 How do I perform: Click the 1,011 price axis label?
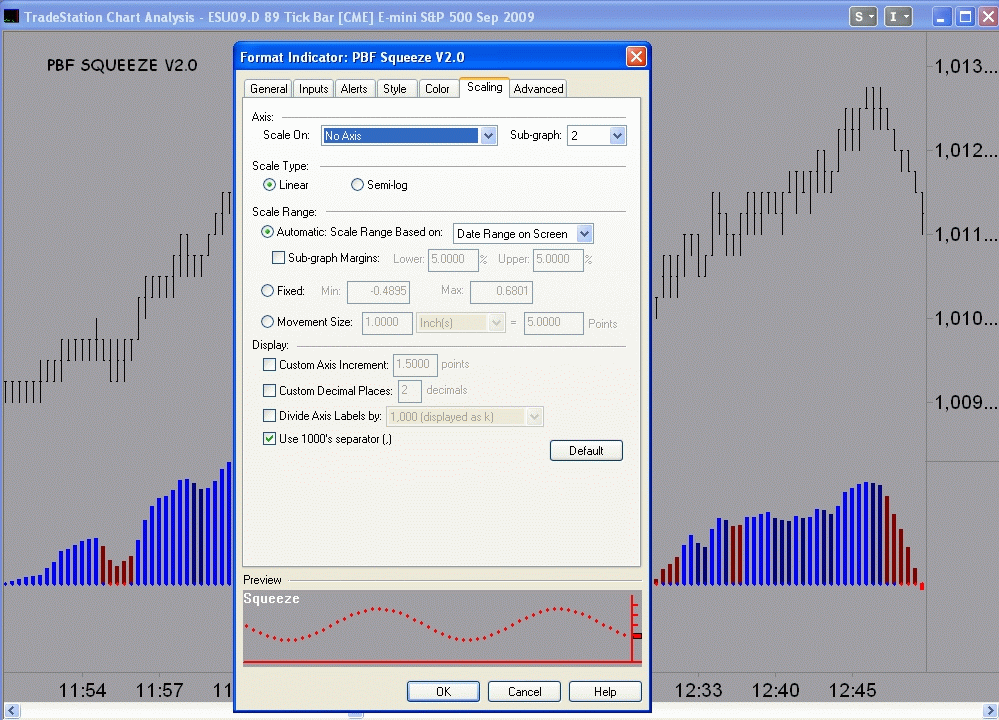tap(965, 234)
